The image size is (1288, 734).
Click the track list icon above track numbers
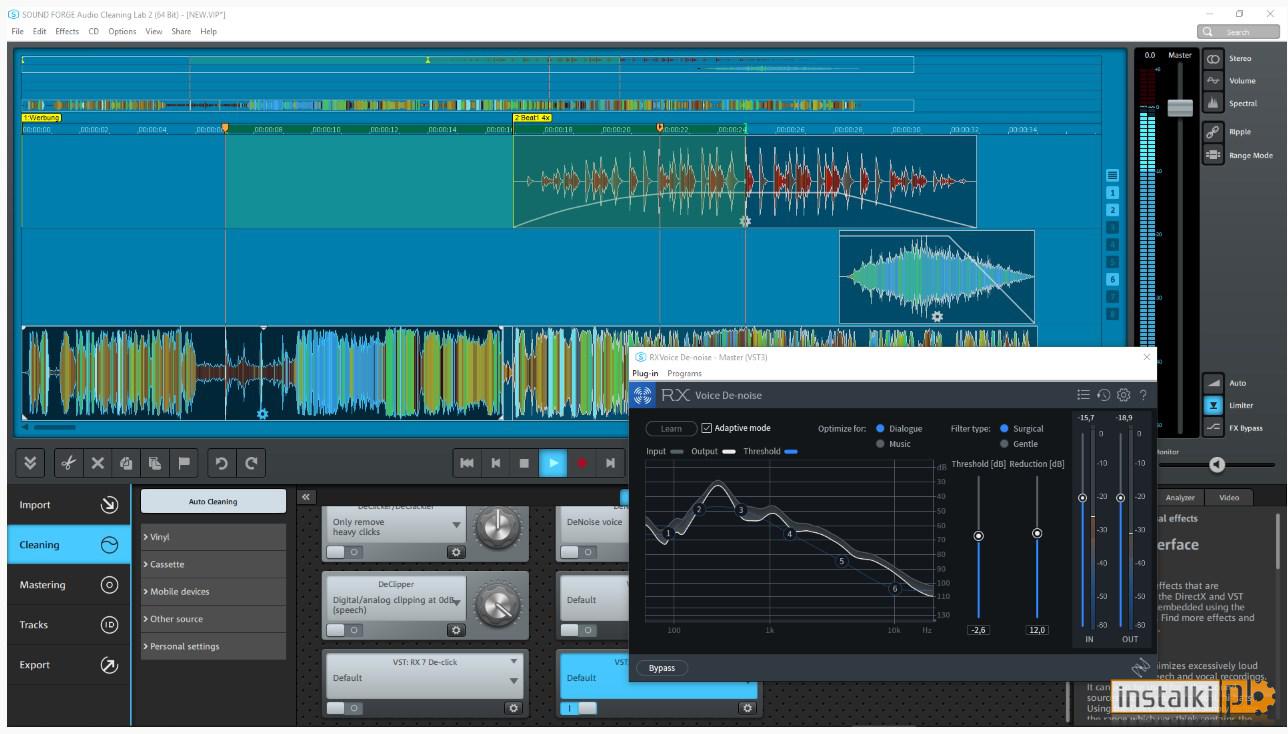coord(1112,175)
